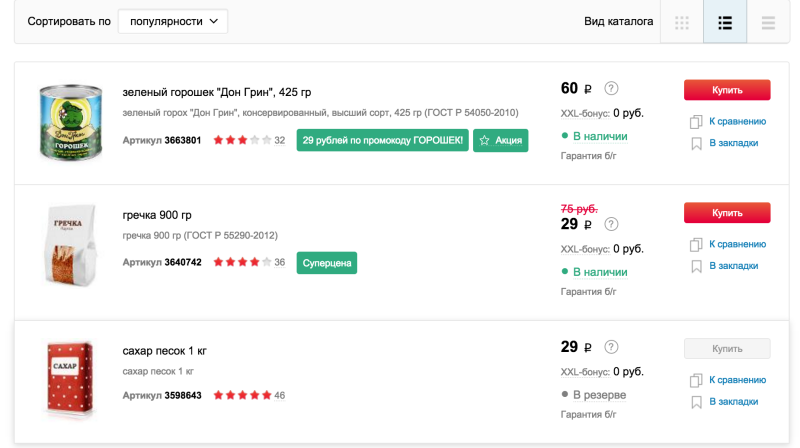800x448 pixels.
Task: Buy the green peas with Купить
Action: pos(727,90)
